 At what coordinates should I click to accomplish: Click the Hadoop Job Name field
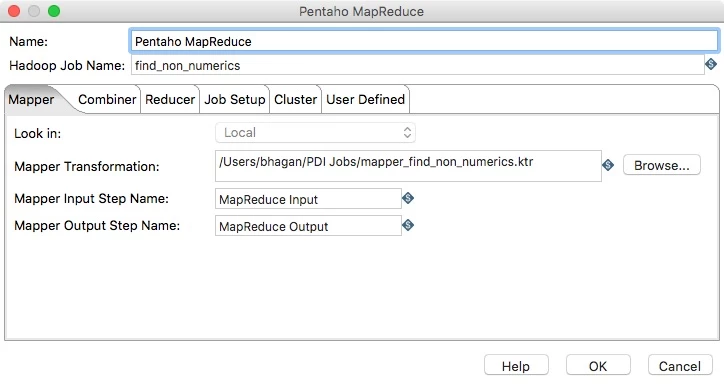tap(418, 65)
